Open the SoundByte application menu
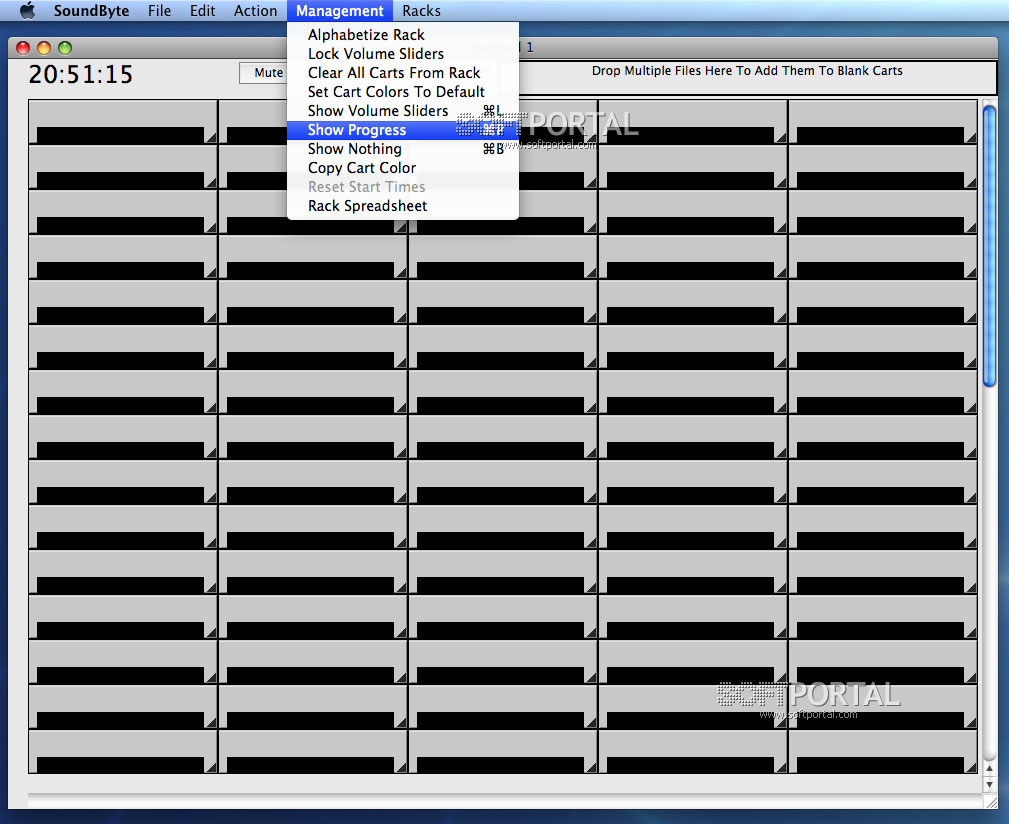1009x824 pixels. pos(91,11)
